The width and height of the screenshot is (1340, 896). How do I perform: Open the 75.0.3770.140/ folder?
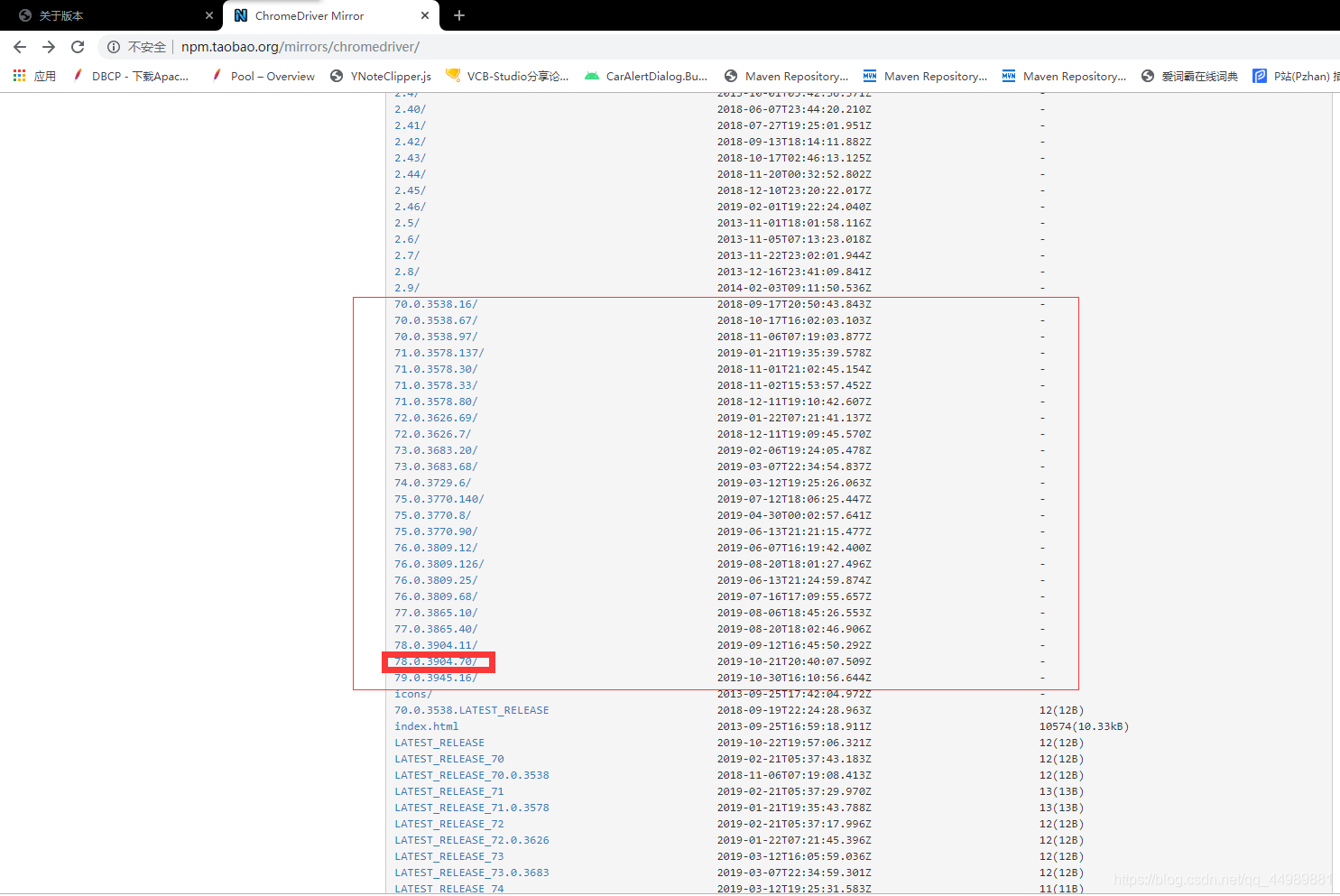point(439,499)
